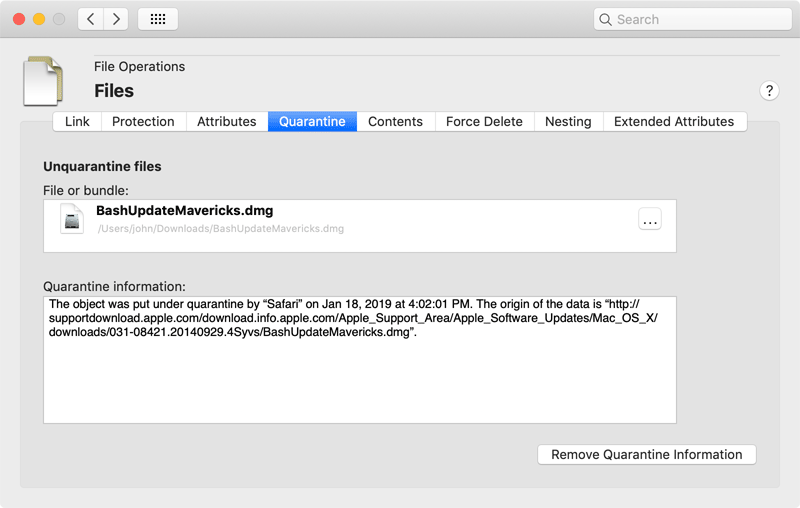Open the Protection tab

point(143,121)
